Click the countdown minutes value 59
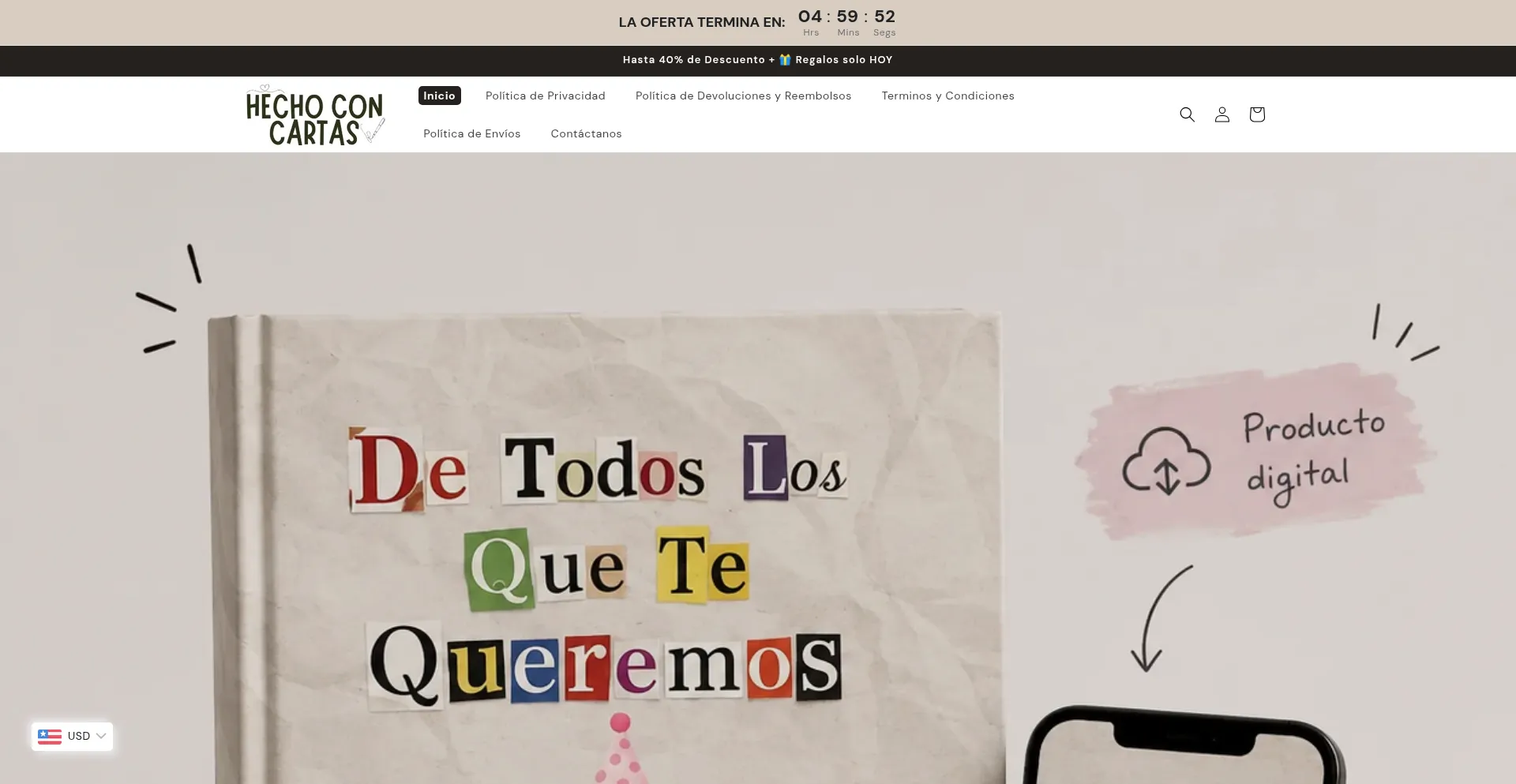1516x784 pixels. coord(847,17)
